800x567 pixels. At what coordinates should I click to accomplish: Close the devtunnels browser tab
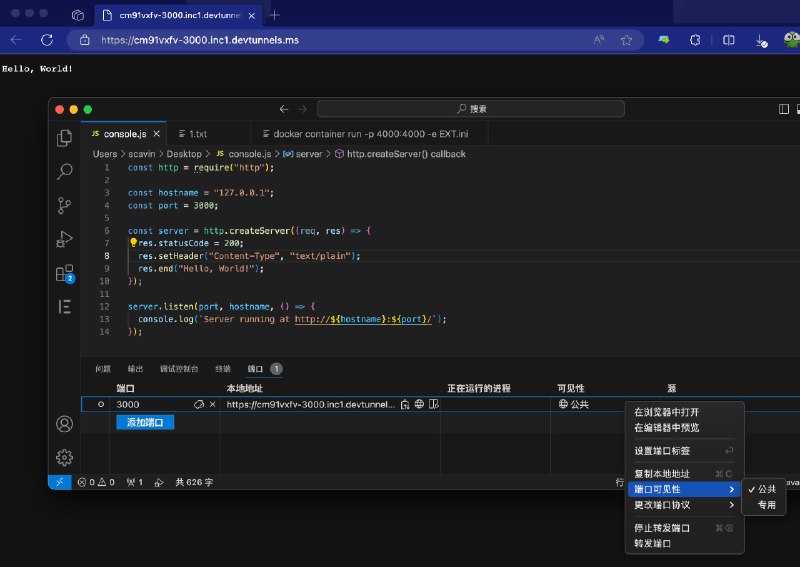pos(252,15)
